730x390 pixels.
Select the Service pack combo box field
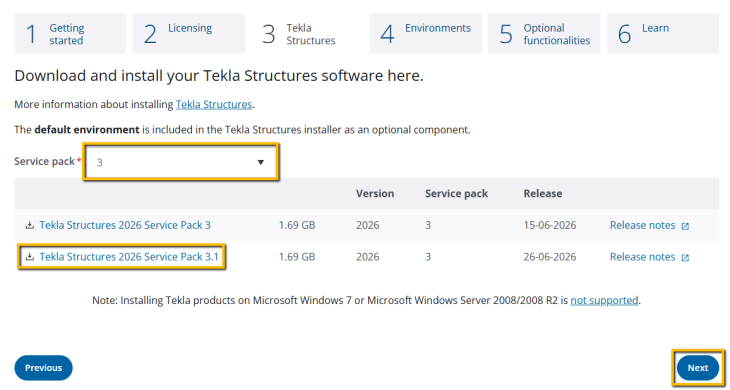[181, 162]
